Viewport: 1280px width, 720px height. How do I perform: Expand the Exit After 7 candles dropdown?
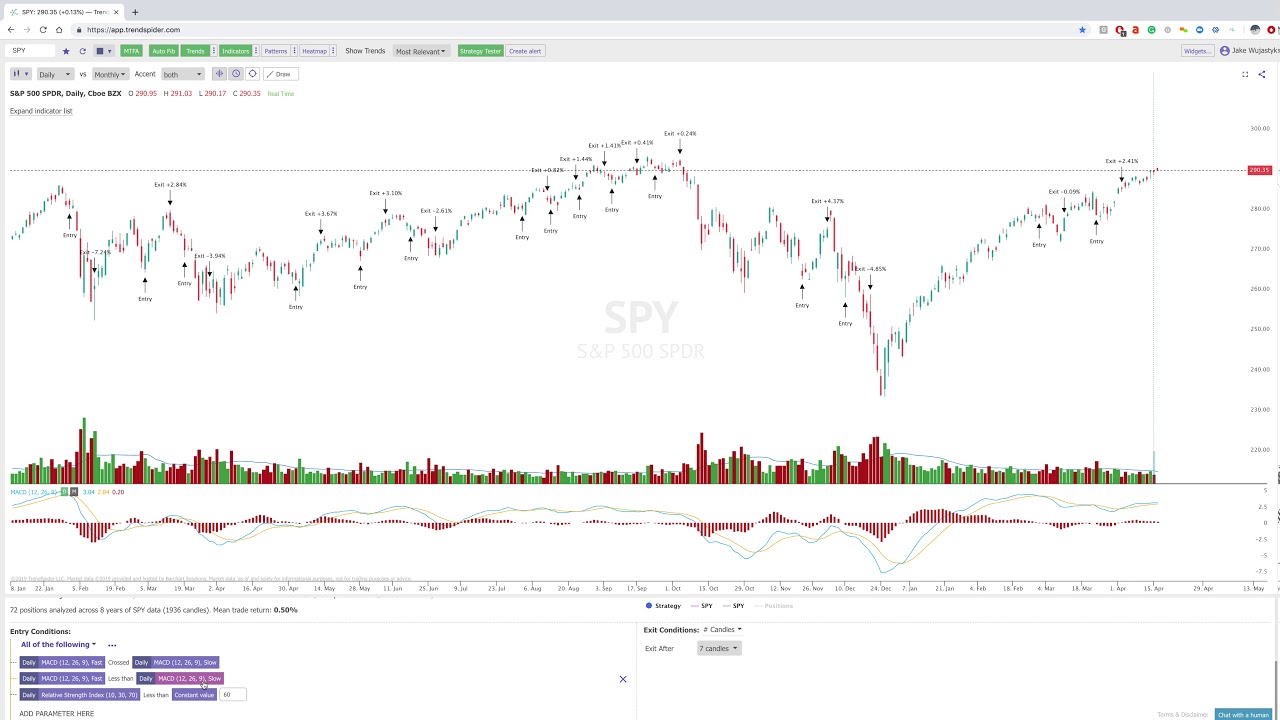tap(718, 649)
